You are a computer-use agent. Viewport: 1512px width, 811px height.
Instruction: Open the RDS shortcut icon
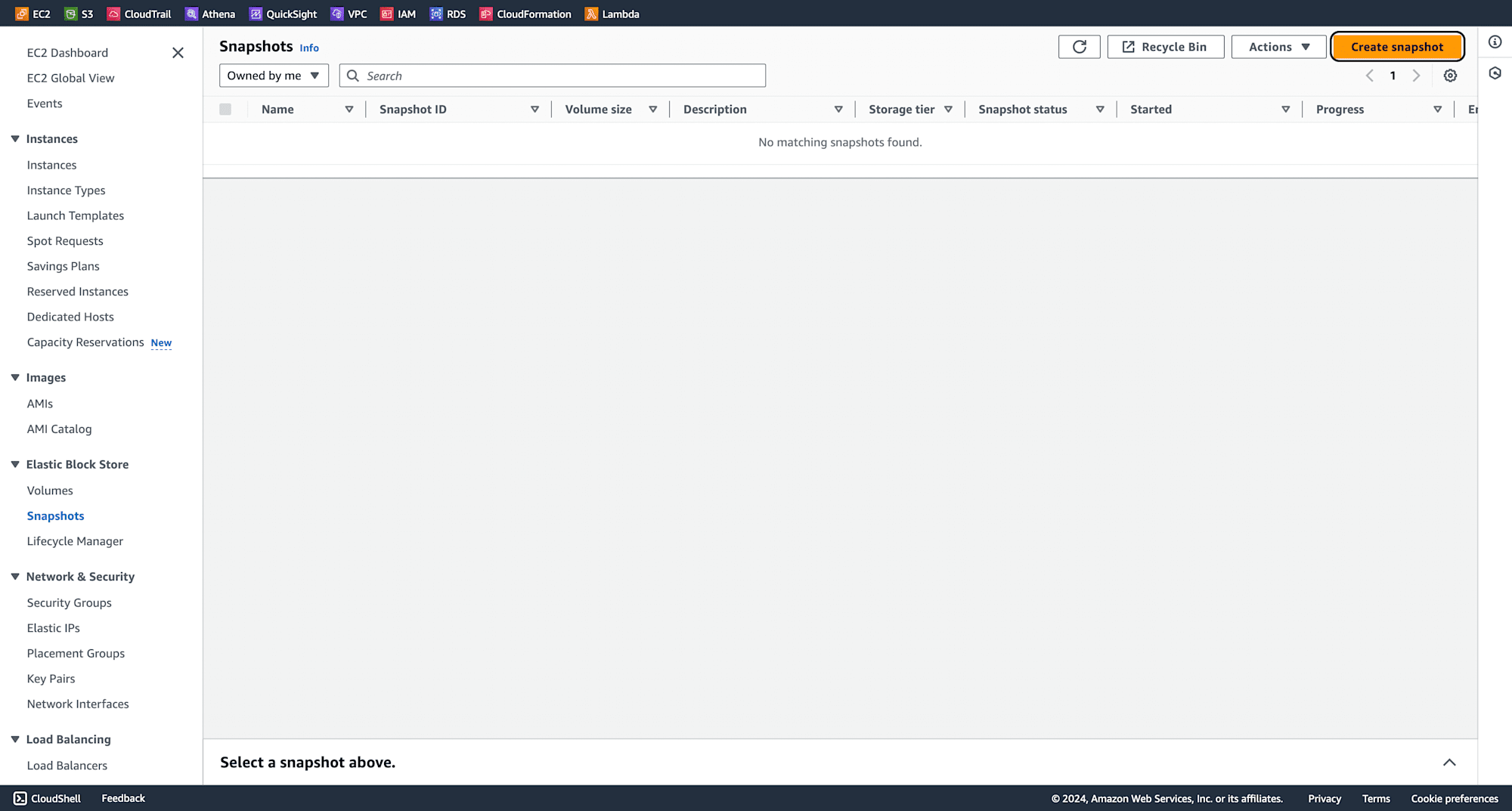(x=436, y=14)
